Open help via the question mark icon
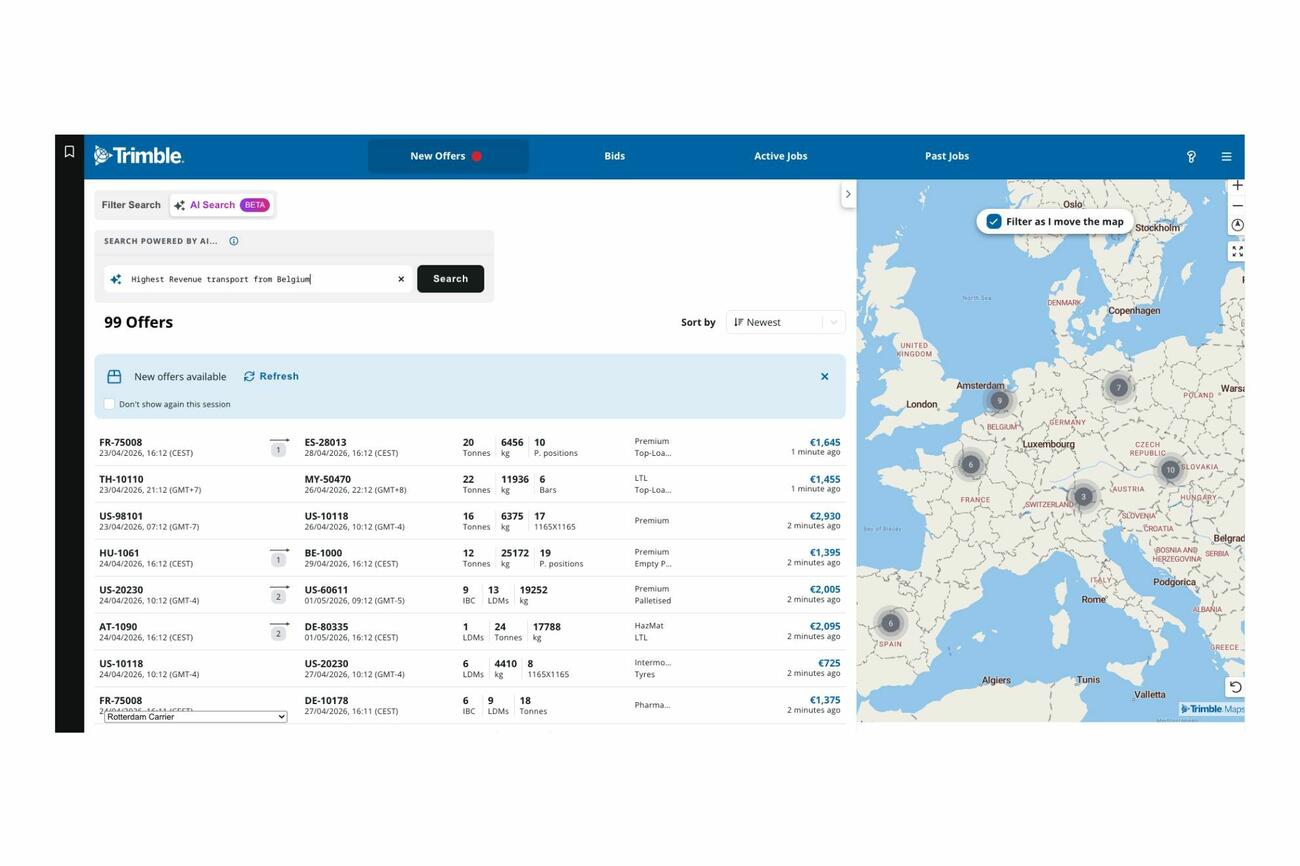This screenshot has width=1300, height=866. [1190, 157]
